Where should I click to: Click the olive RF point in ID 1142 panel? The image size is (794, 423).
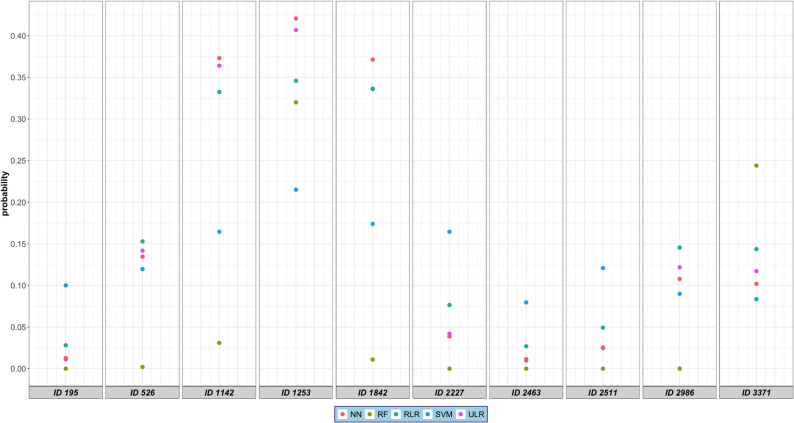coord(219,343)
